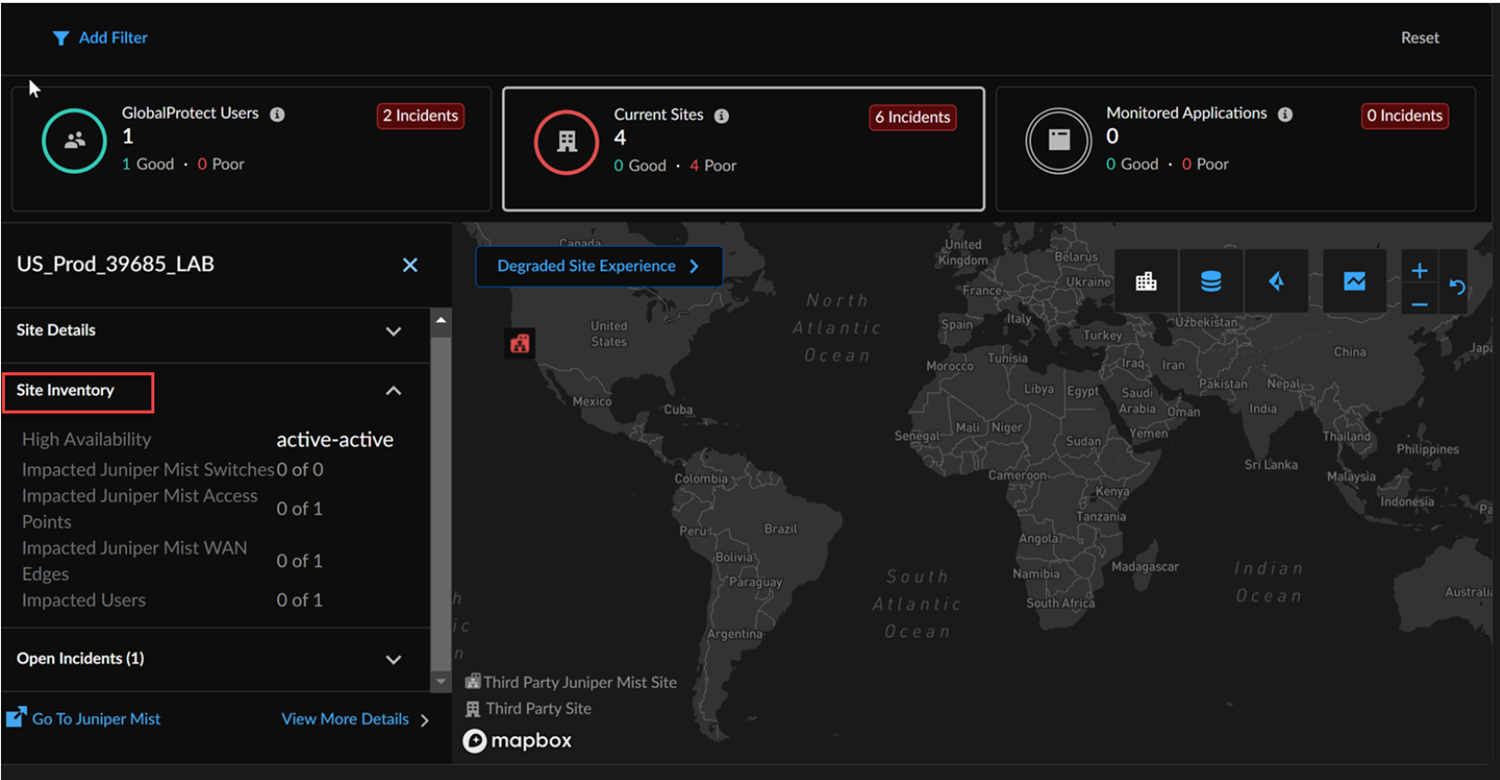Viewport: 1500px width, 780px height.
Task: Select the Monitored Applications card title
Action: coord(1187,114)
